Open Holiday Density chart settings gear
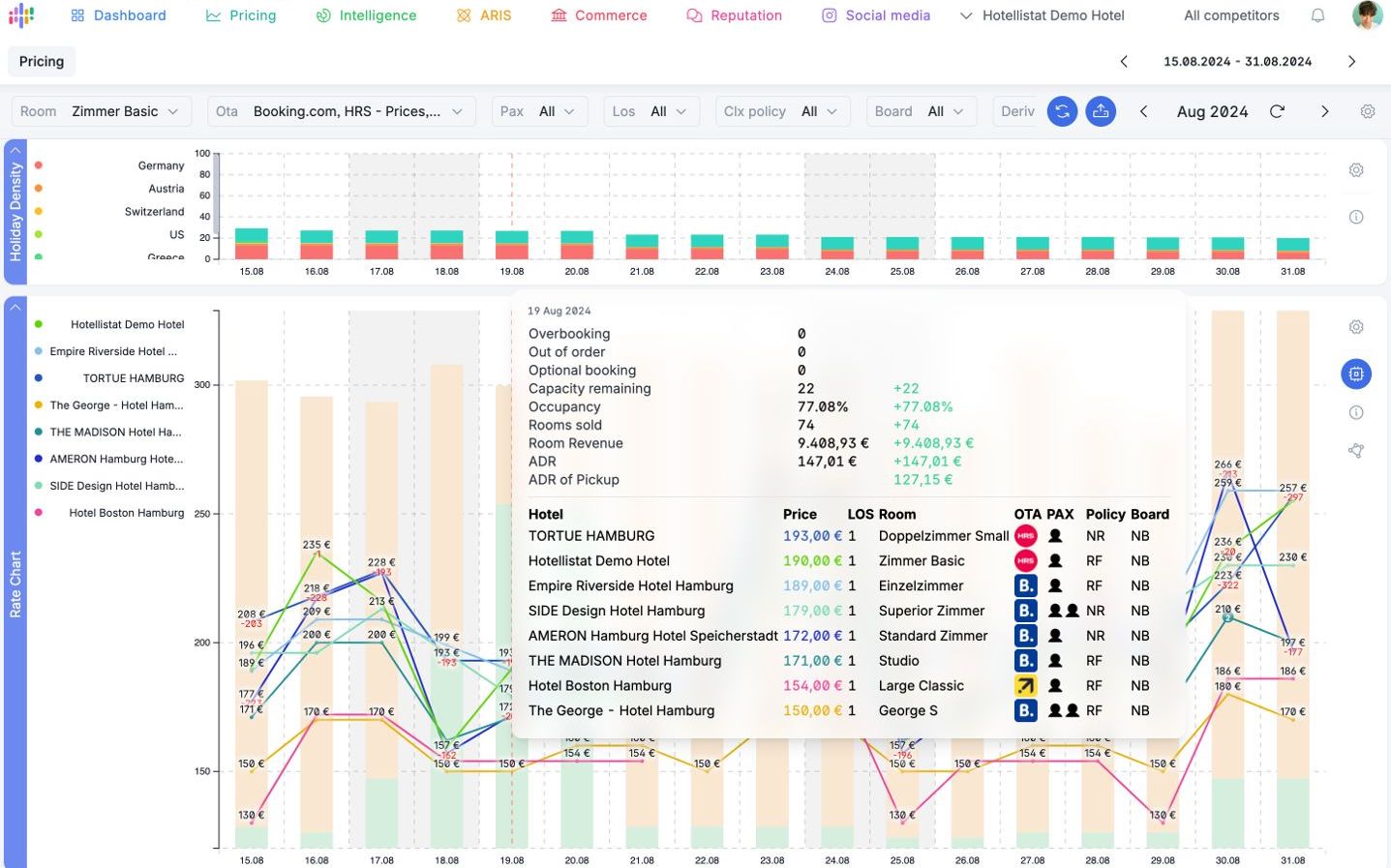Viewport: 1391px width, 868px height. point(1356,170)
